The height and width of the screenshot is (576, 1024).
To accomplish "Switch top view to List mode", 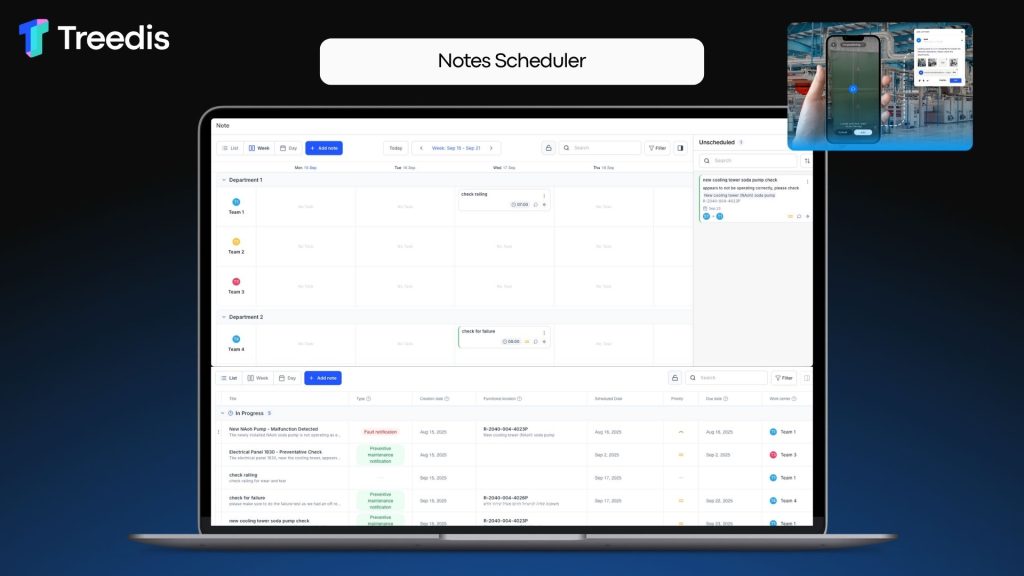I will coord(230,148).
